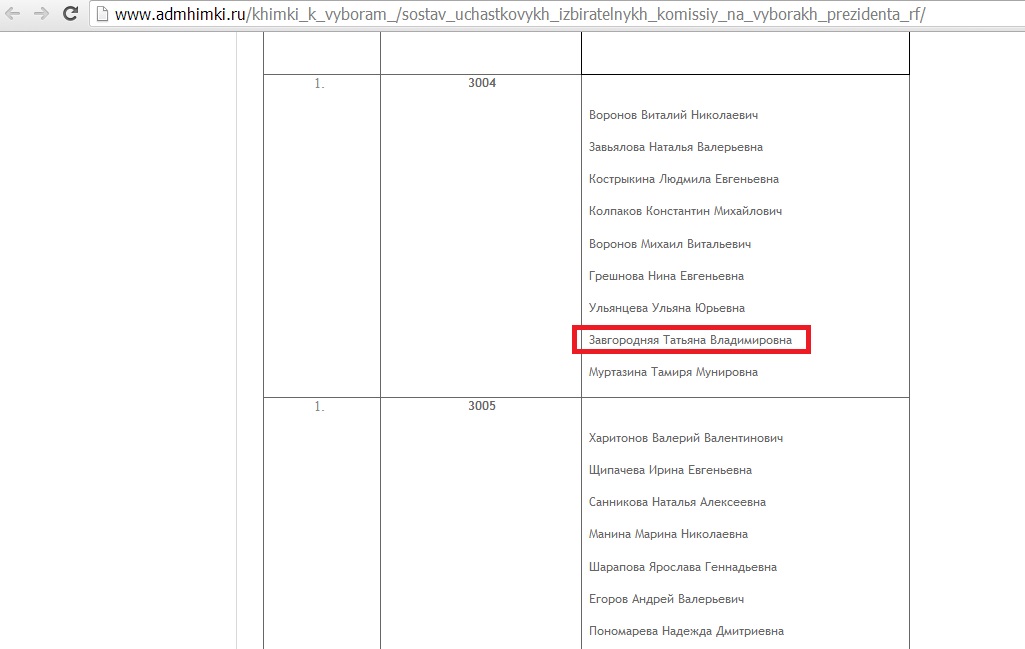
Task: Reload the page with the refresh icon
Action: [x=70, y=14]
